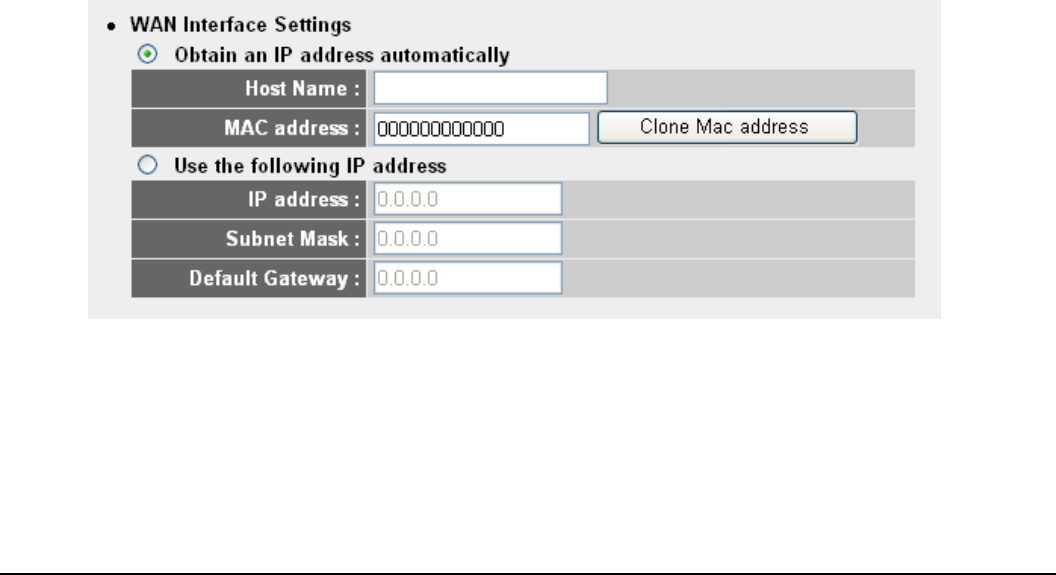Click the dark 'Host Name :' label cell
Image resolution: width=1056 pixels, height=575 pixels.
tap(249, 88)
